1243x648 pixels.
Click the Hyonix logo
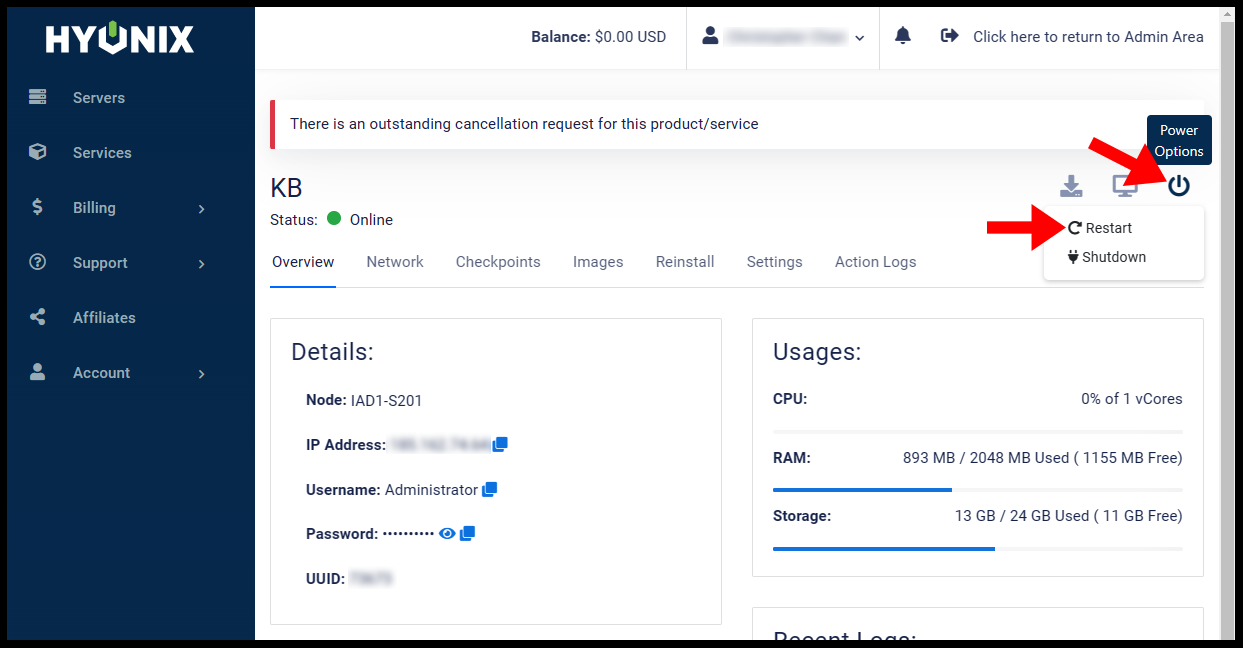click(x=120, y=39)
